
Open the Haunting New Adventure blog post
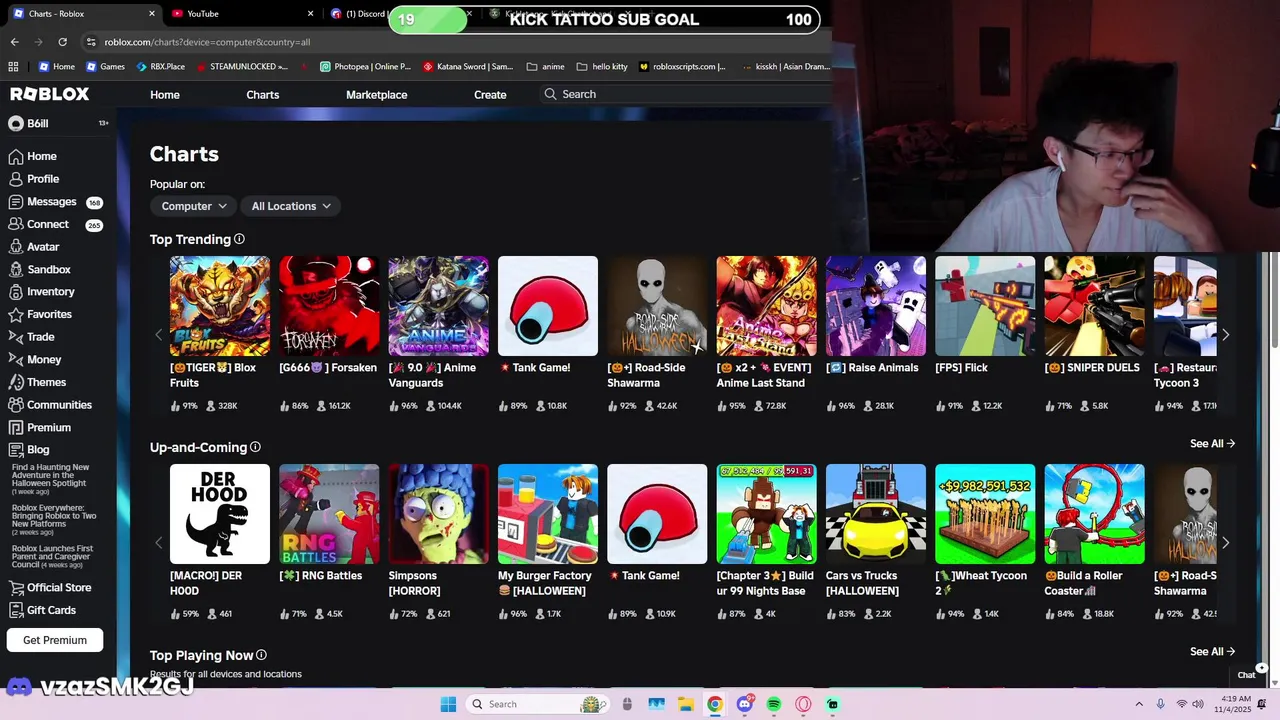[x=50, y=479]
